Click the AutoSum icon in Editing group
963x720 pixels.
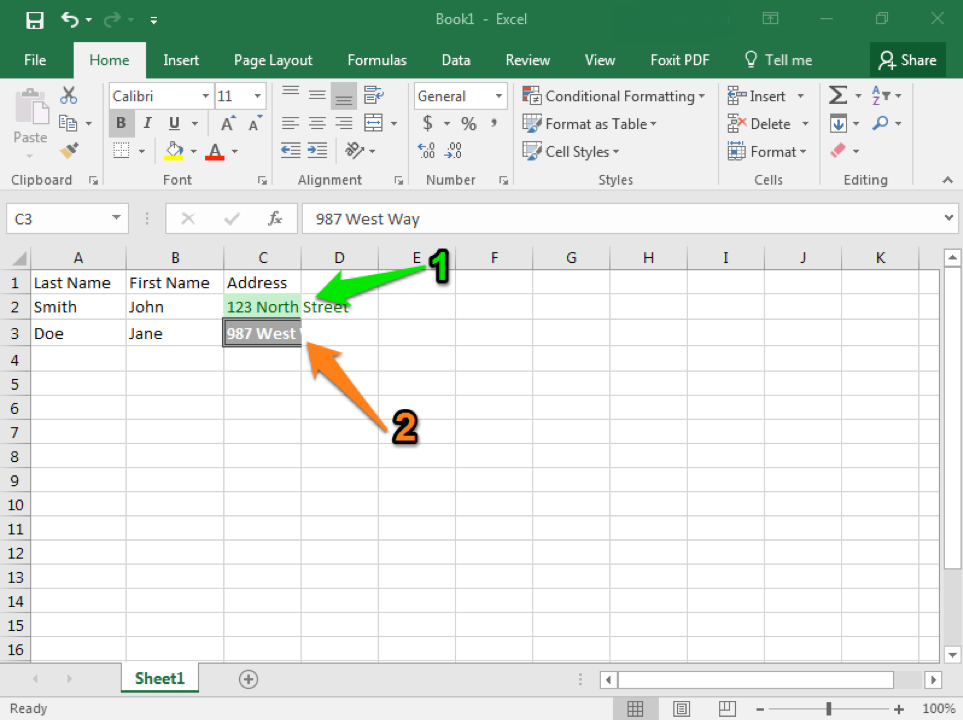tap(837, 95)
